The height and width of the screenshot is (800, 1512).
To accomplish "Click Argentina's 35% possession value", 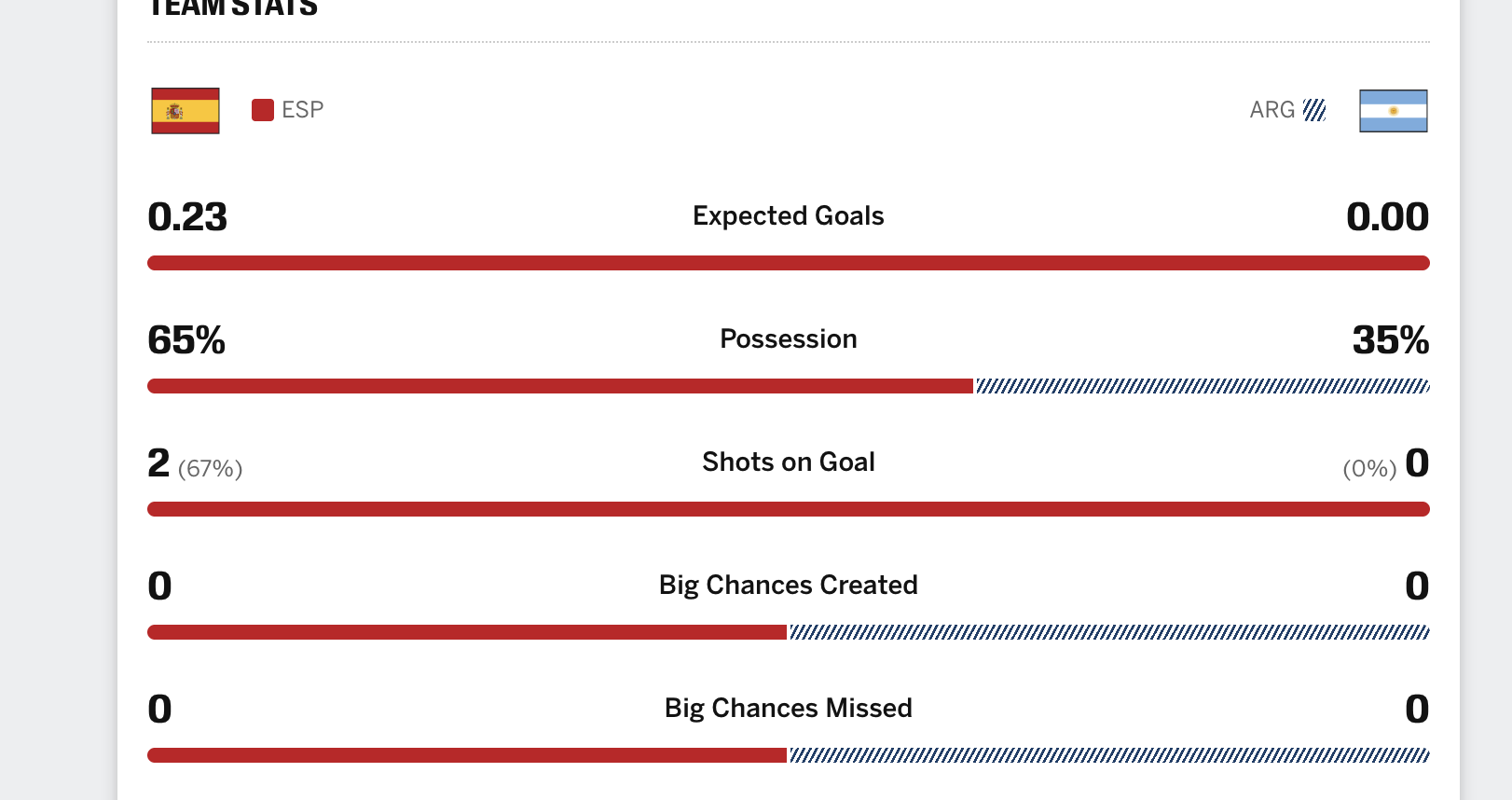I will tap(1391, 339).
